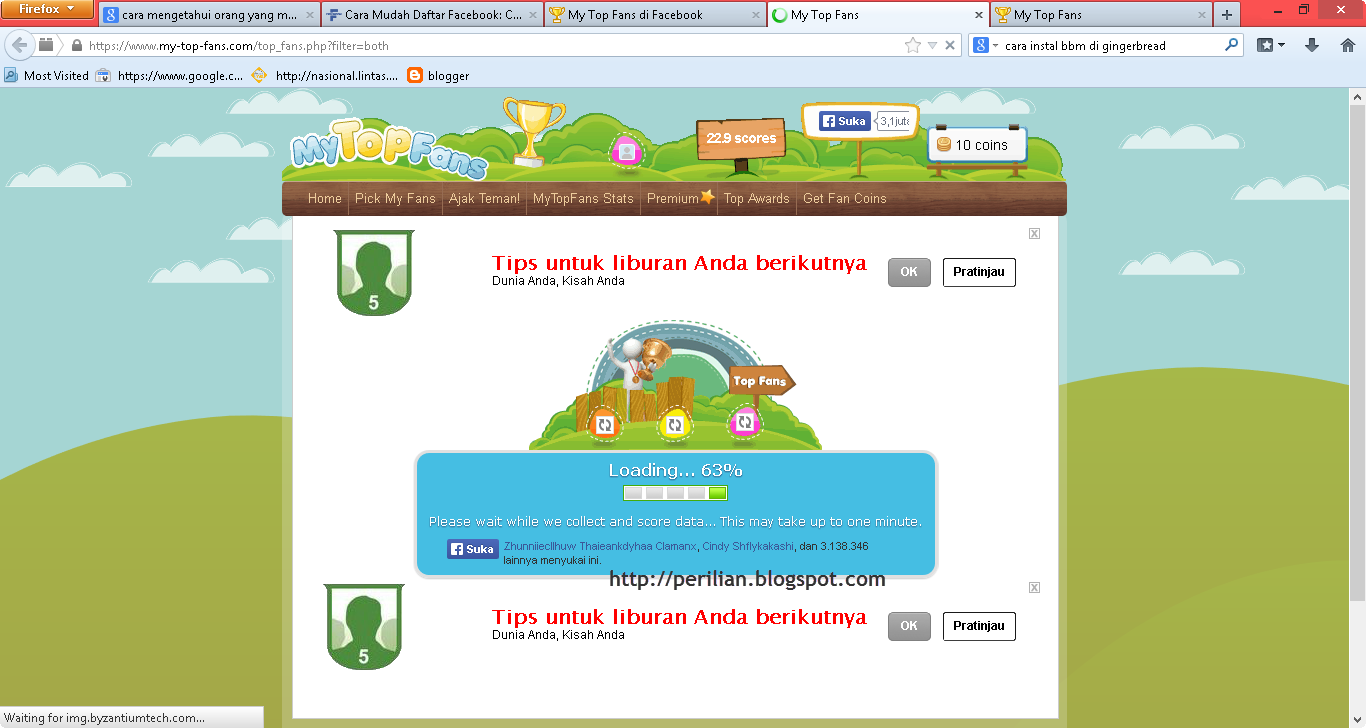Click the Suka button in the loading box
1366x728 pixels.
[x=471, y=548]
